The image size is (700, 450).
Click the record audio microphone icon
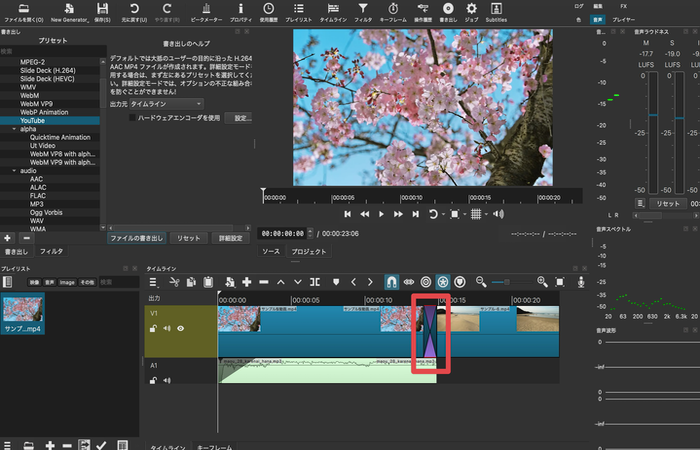coord(581,282)
